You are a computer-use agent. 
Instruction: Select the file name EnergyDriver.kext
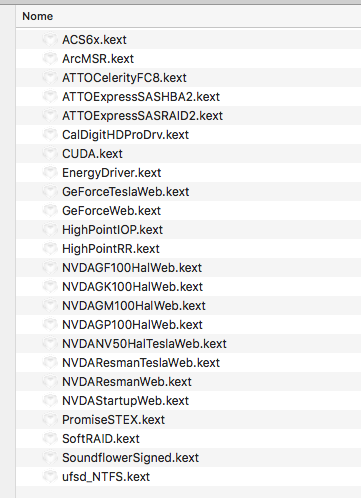(112, 173)
